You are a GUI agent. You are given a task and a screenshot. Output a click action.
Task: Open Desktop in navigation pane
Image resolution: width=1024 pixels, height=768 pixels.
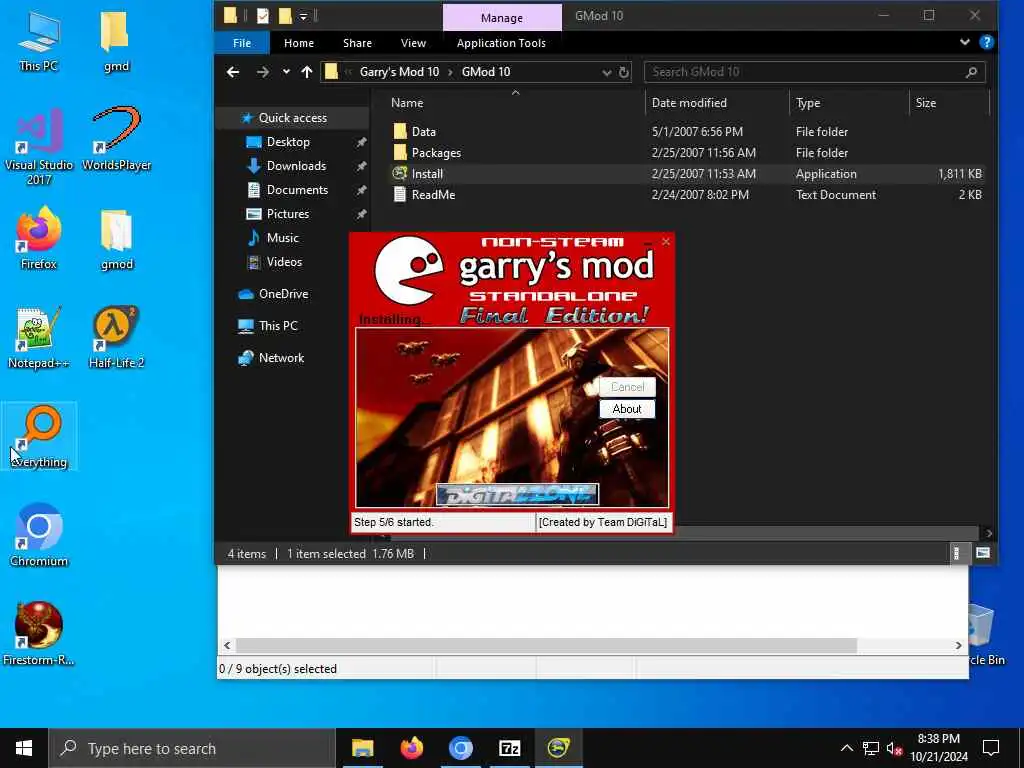287,142
